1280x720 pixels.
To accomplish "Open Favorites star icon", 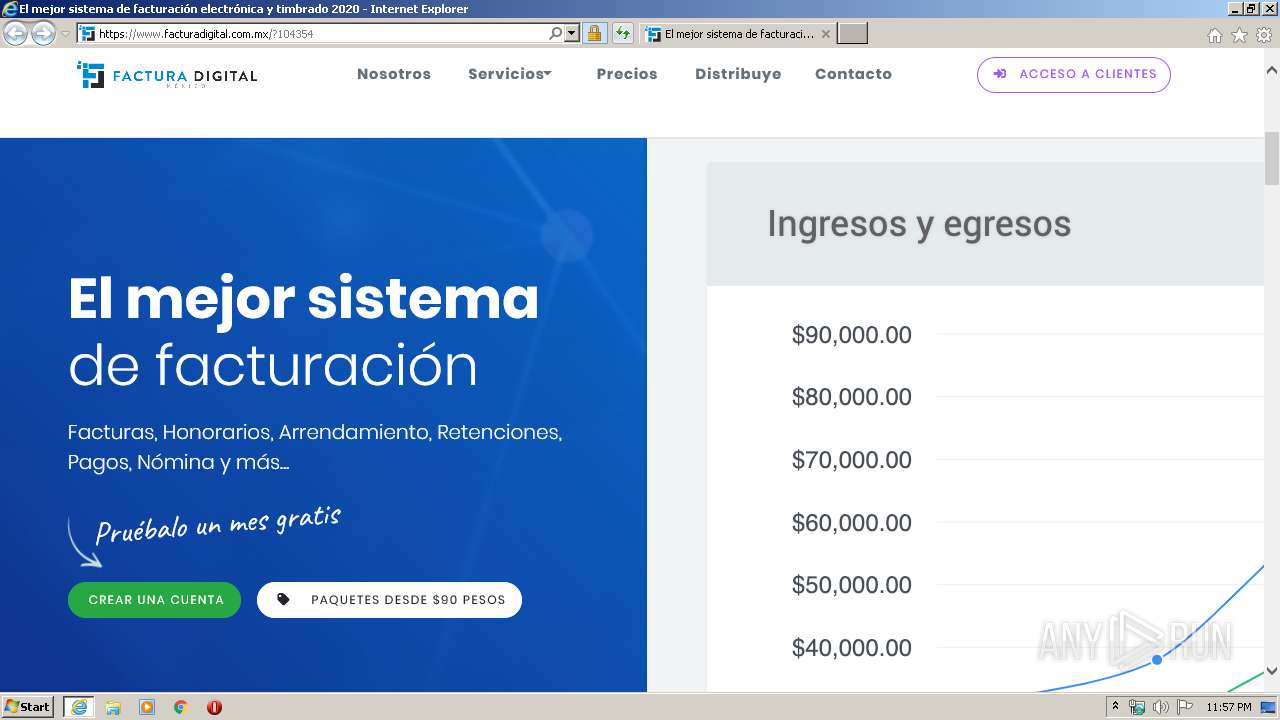I will tap(1239, 35).
